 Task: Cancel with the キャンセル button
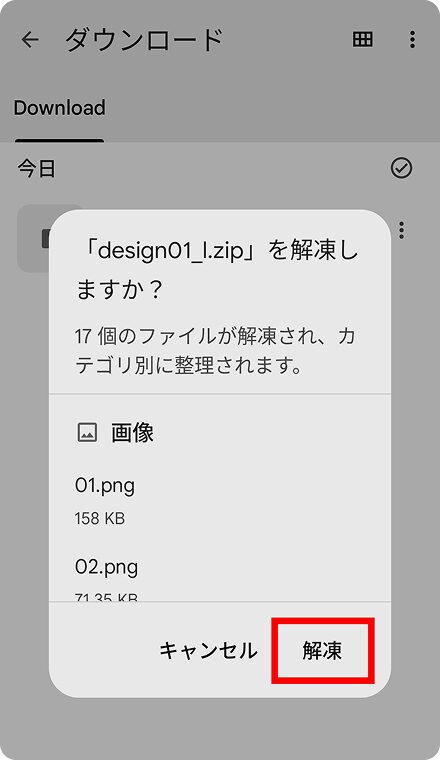(208, 650)
